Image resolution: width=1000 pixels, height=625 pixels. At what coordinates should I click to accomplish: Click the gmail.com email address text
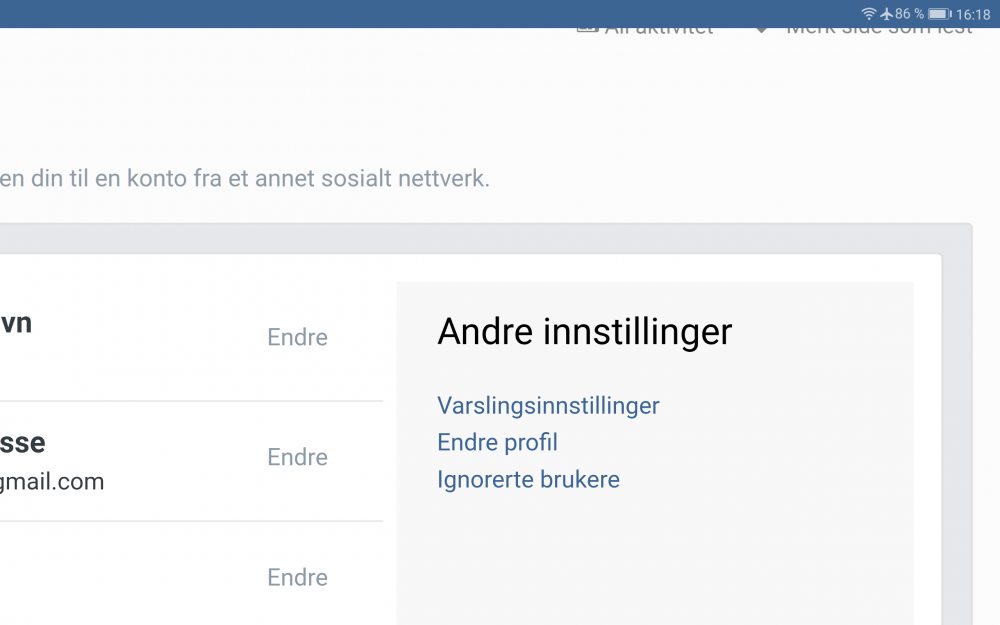[x=52, y=481]
